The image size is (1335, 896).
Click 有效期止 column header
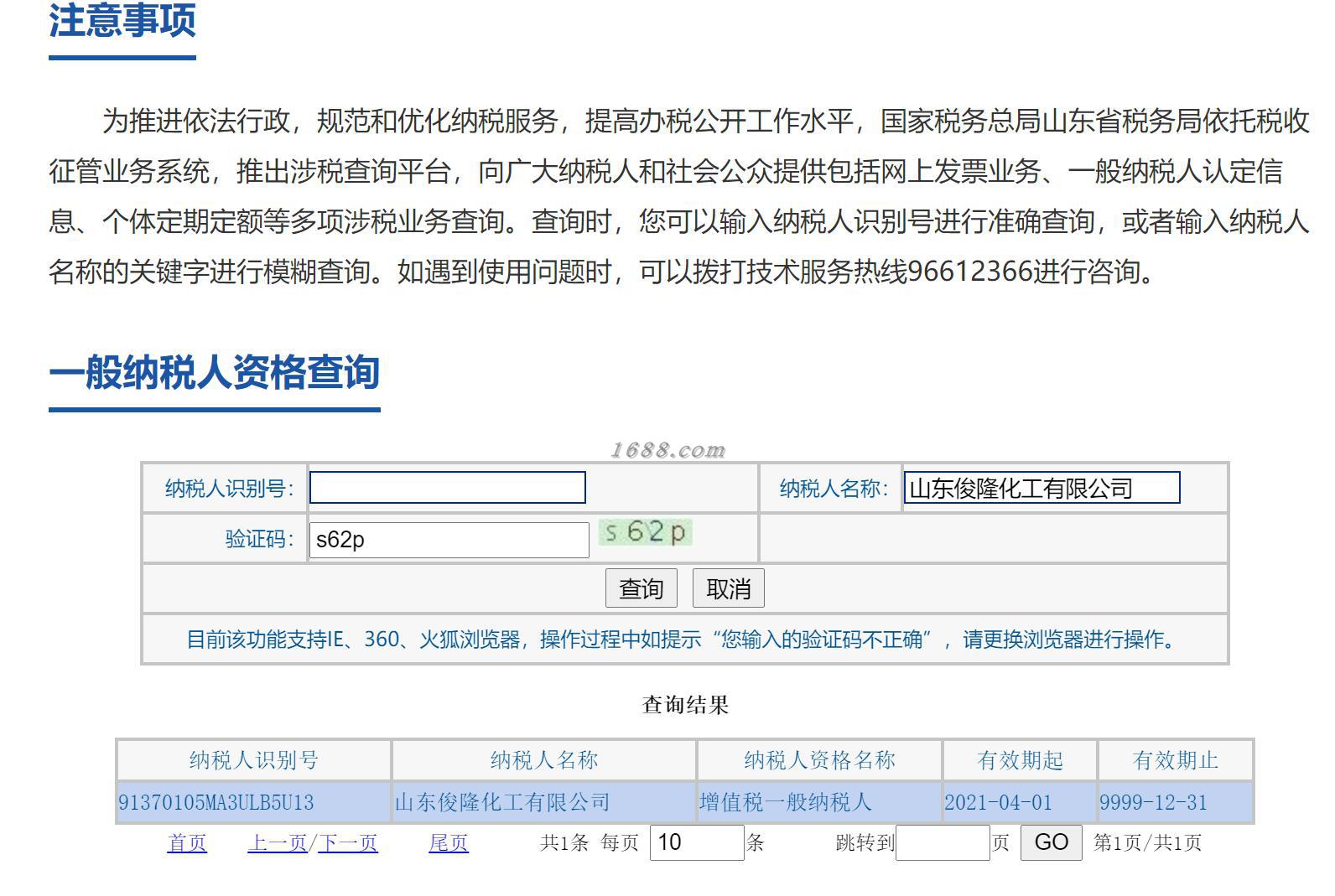pyautogui.click(x=1176, y=760)
